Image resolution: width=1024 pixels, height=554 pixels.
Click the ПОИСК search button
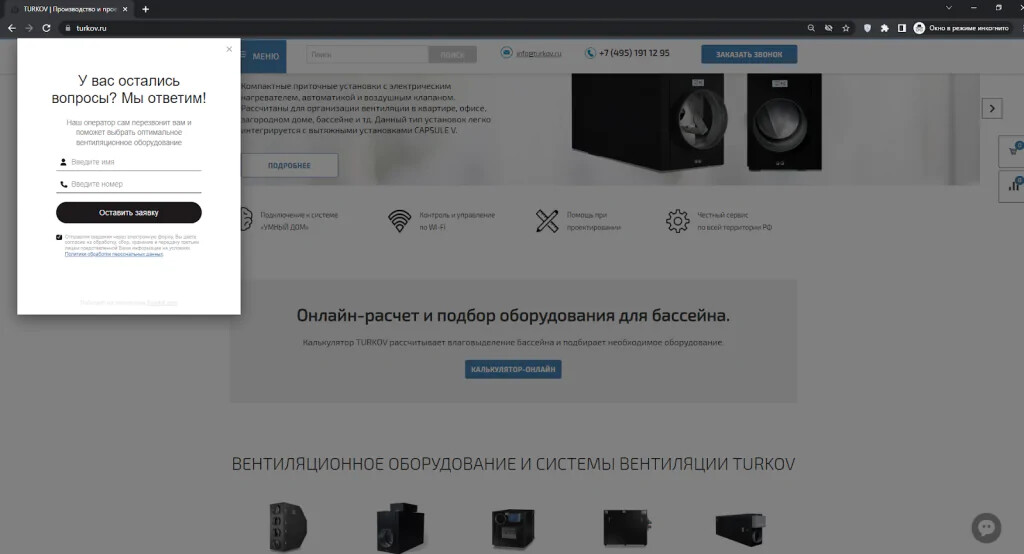pyautogui.click(x=453, y=55)
